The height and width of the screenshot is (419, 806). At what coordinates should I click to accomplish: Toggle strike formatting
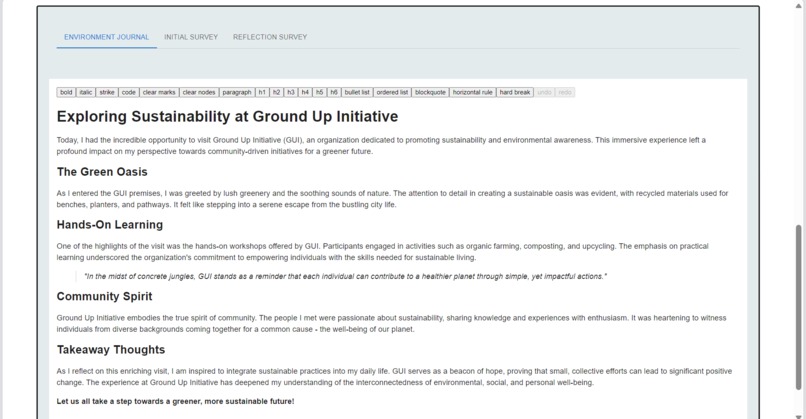pos(107,93)
